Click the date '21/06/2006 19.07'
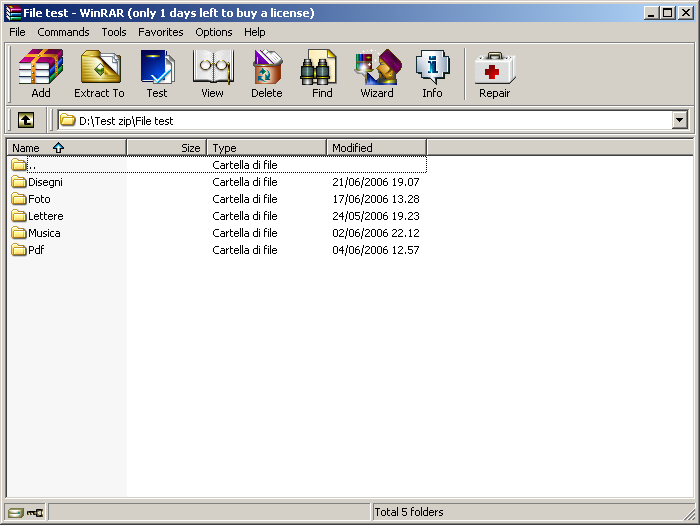This screenshot has height=525, width=700. click(376, 182)
